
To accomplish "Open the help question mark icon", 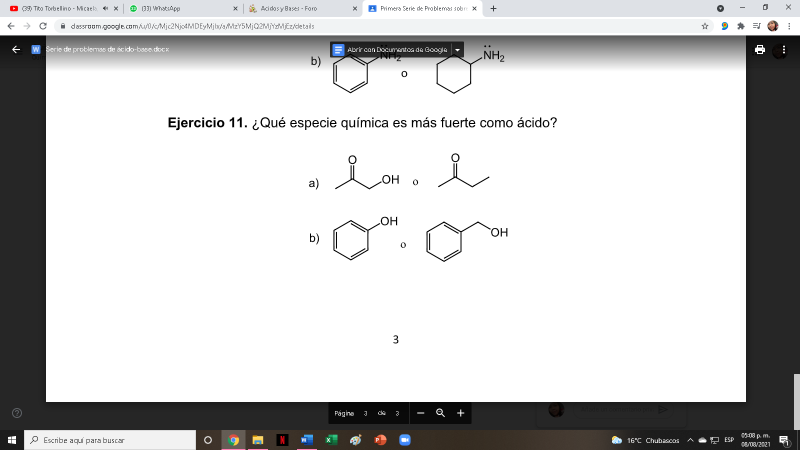I will 17,413.
